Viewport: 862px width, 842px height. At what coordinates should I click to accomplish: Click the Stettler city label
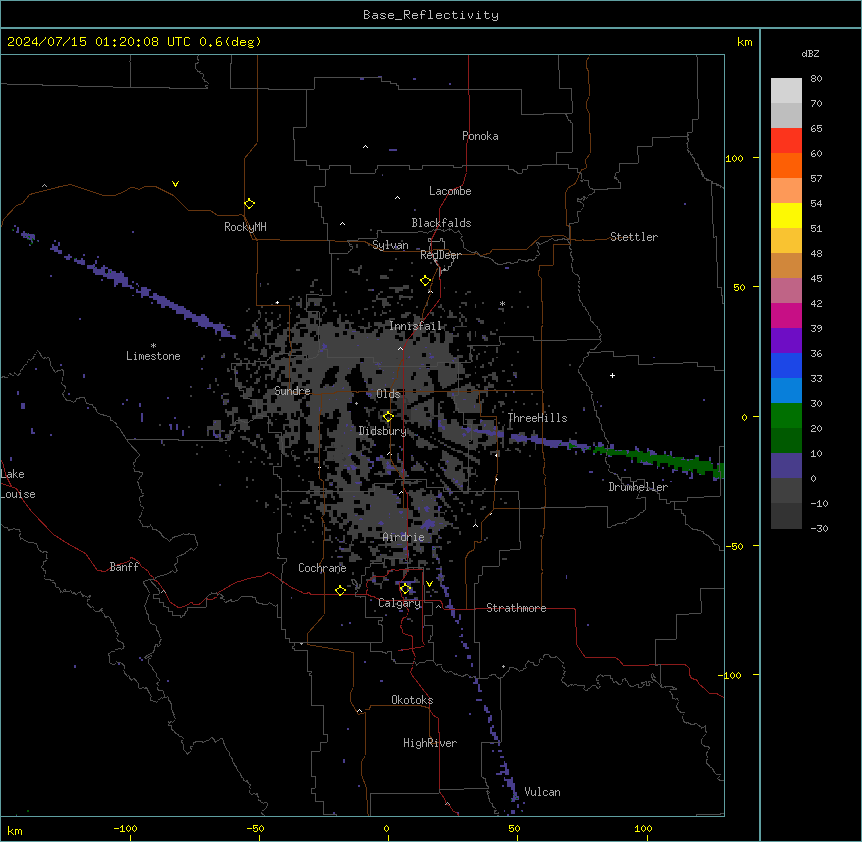pyautogui.click(x=634, y=237)
